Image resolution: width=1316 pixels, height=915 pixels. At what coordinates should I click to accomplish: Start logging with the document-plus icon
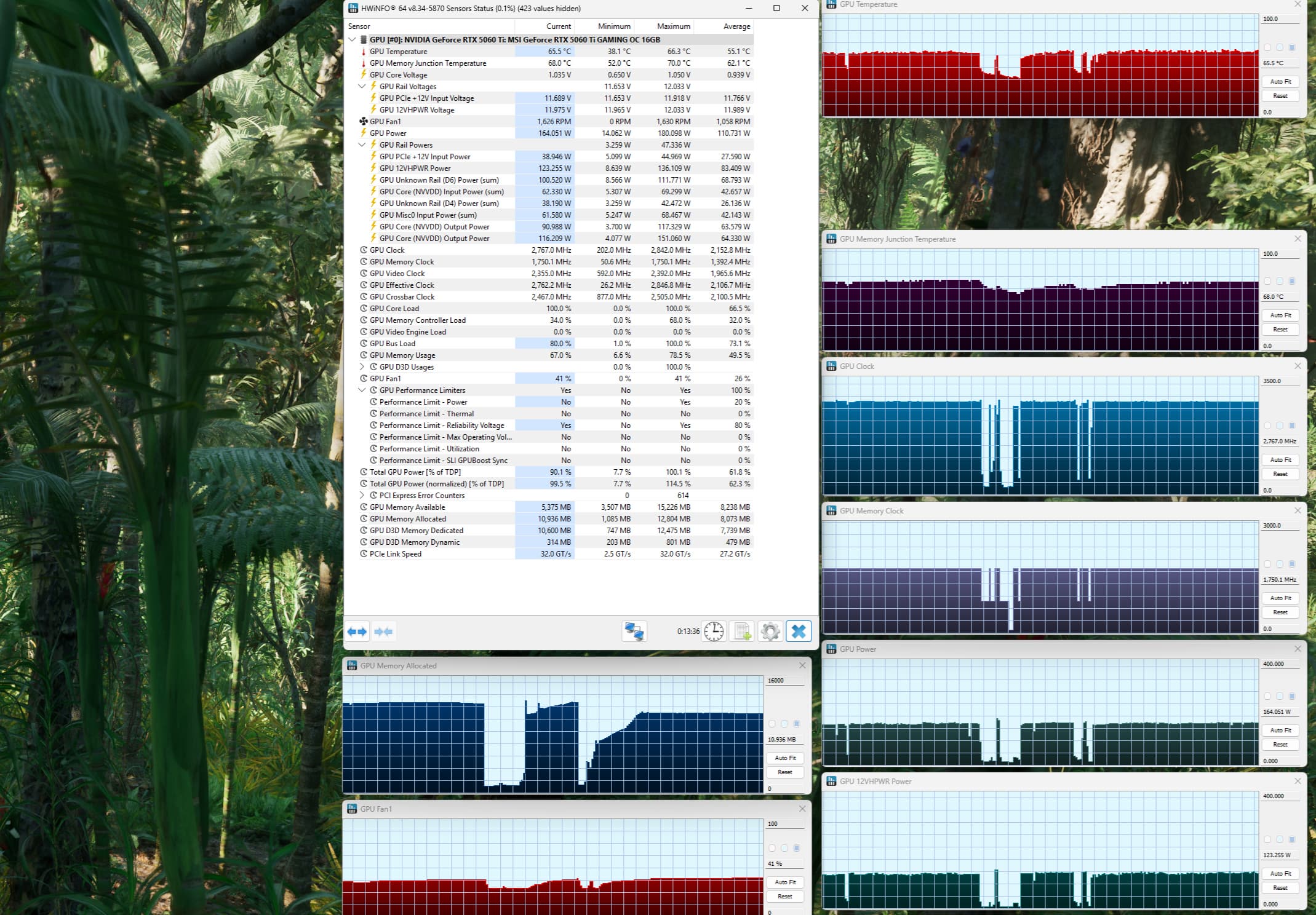click(742, 632)
